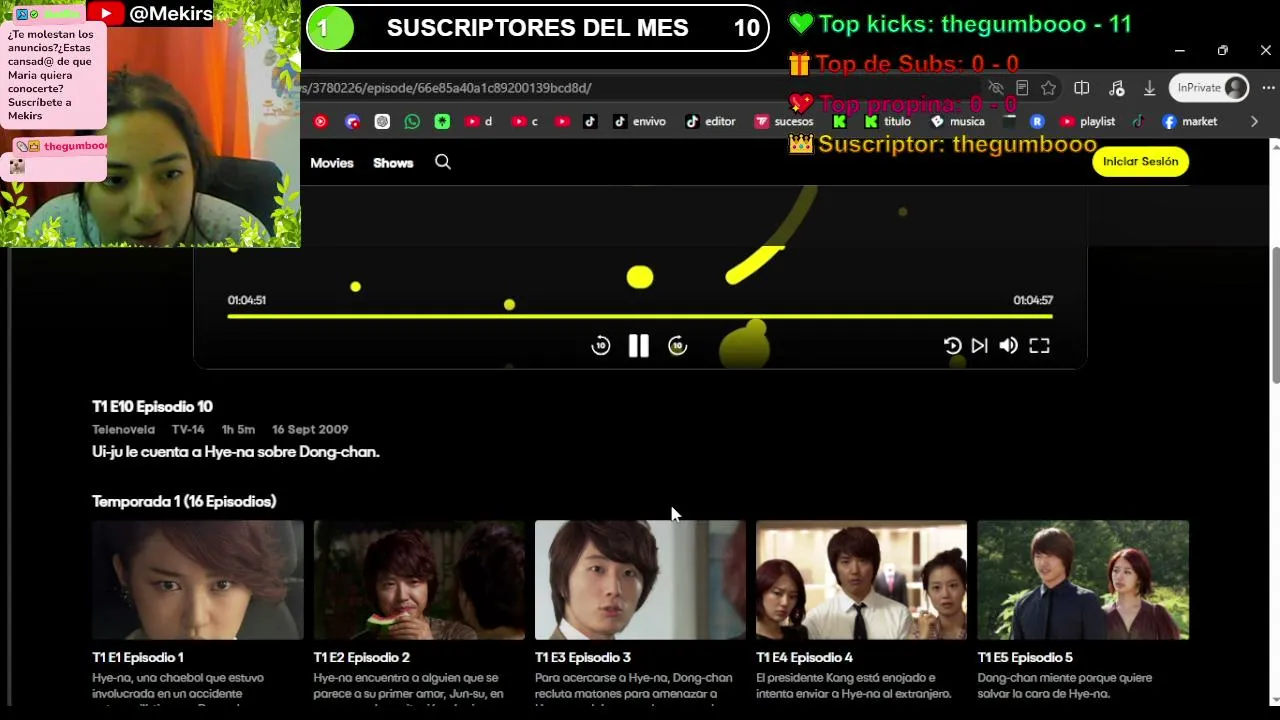The image size is (1280, 720).
Task: Open the sucesos bookmark
Action: 784,122
